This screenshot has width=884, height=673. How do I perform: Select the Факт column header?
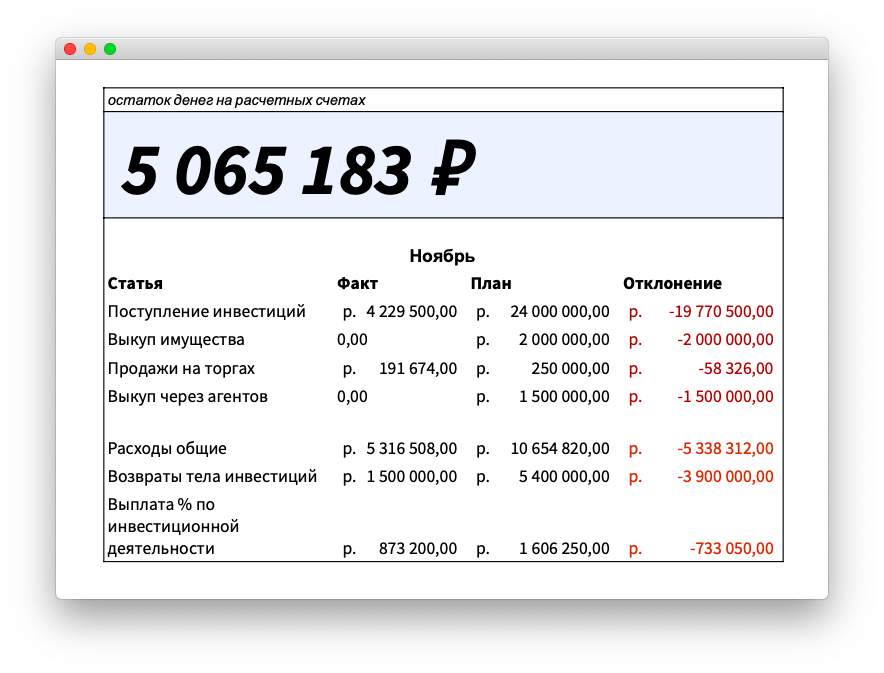click(357, 283)
